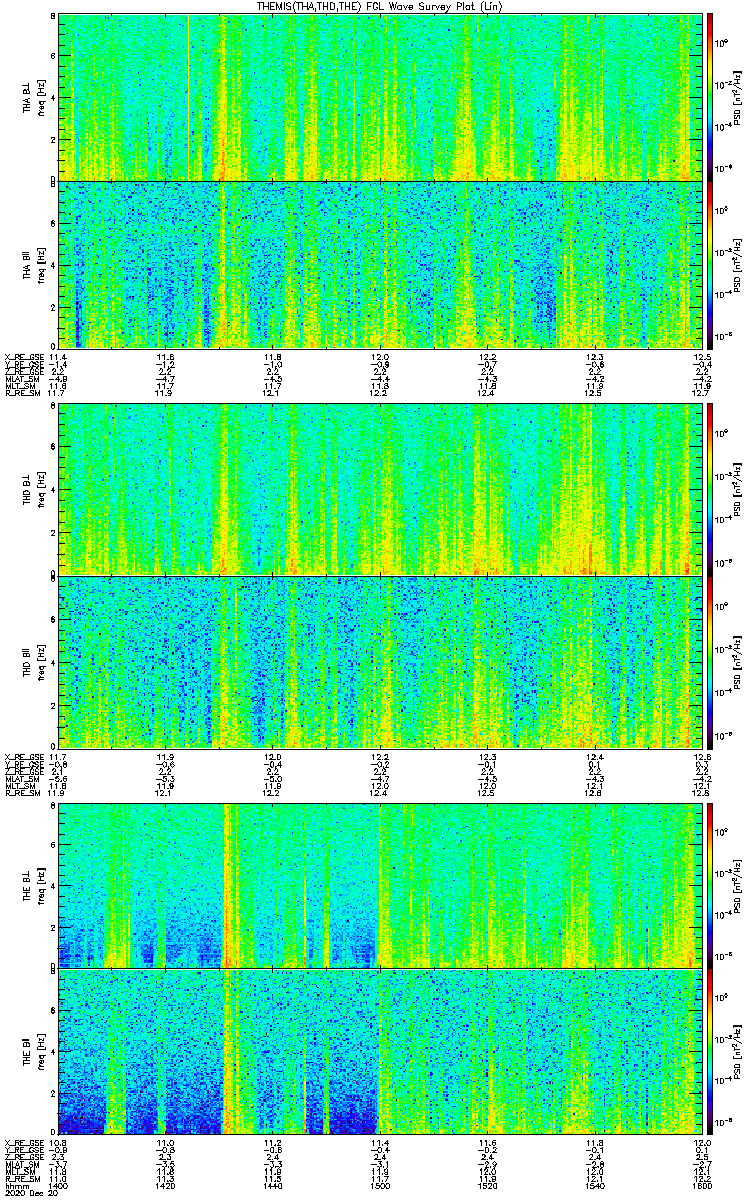Click the 'THA B∥ freq [Hz]' axis label
The image size is (750, 1200).
33,265
